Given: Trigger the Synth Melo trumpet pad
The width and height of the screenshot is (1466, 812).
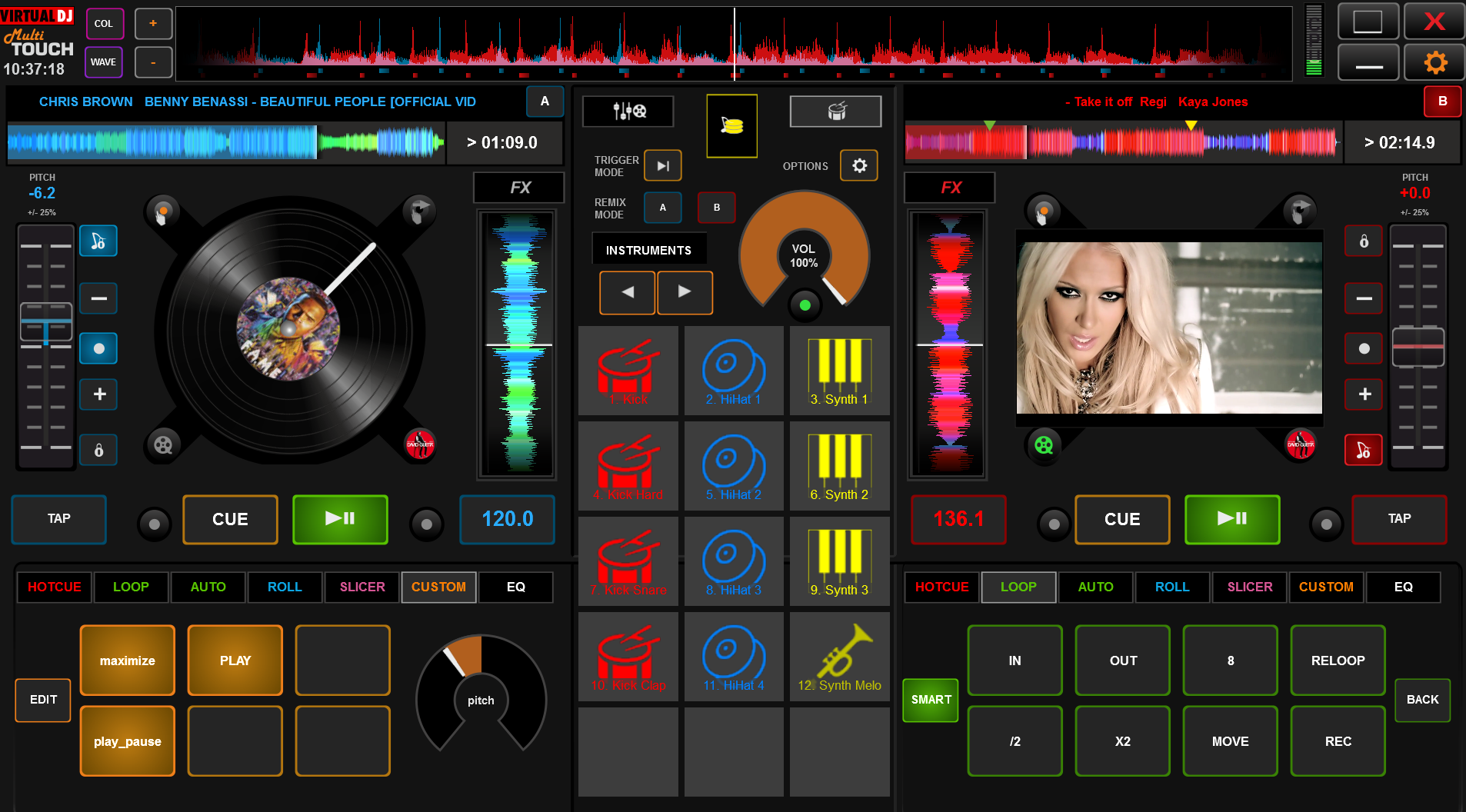Looking at the screenshot, I should (839, 657).
